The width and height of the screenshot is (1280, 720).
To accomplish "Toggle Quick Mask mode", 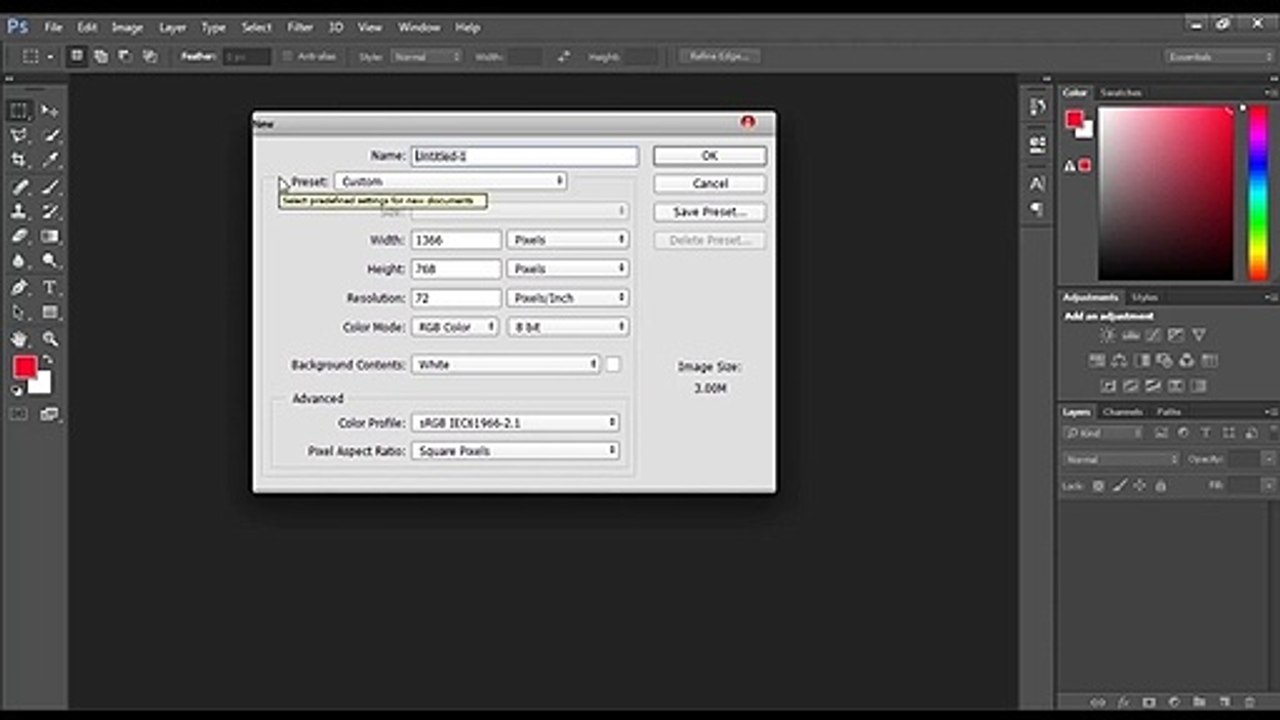I will click(x=19, y=414).
